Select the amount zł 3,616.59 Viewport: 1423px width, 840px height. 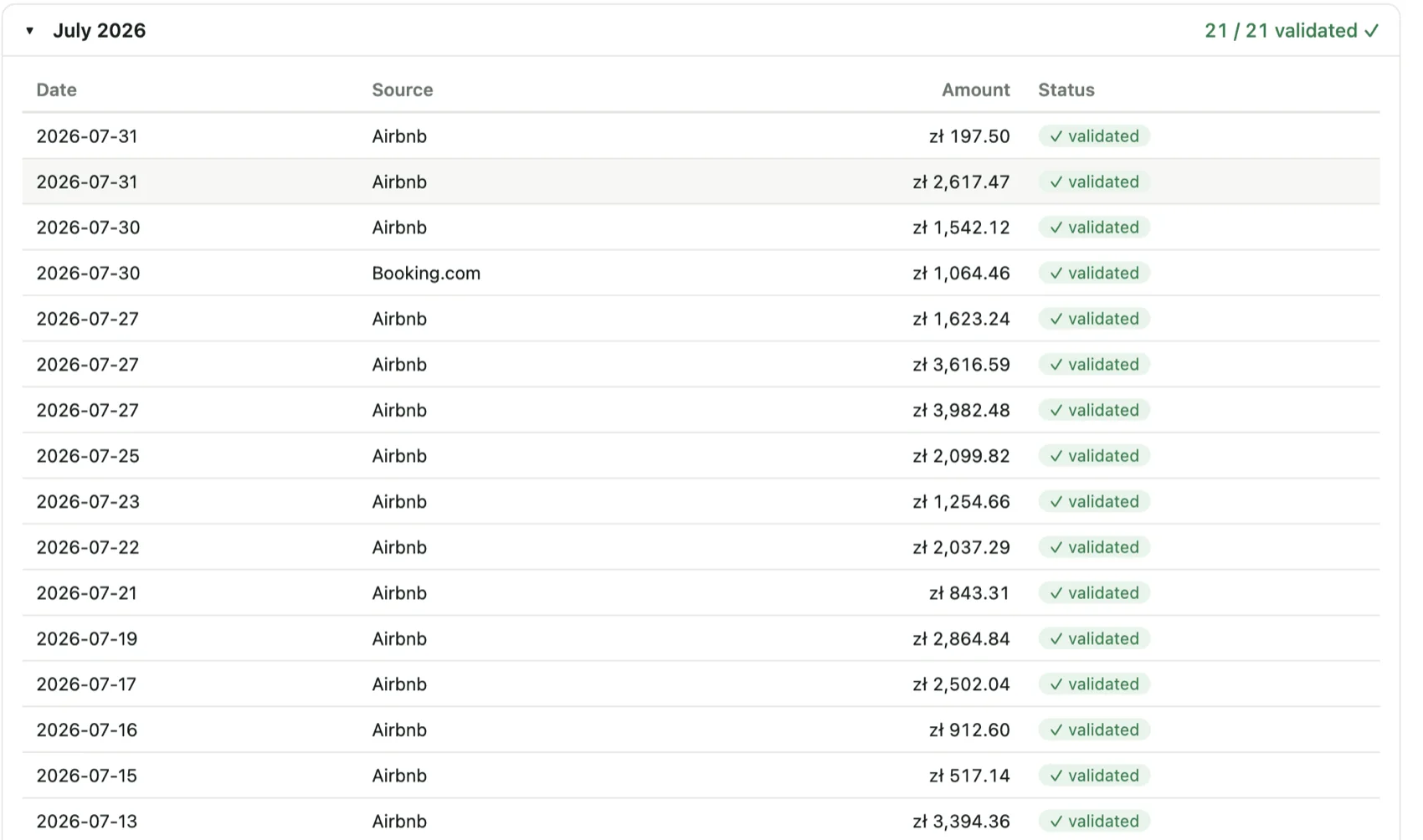961,365
